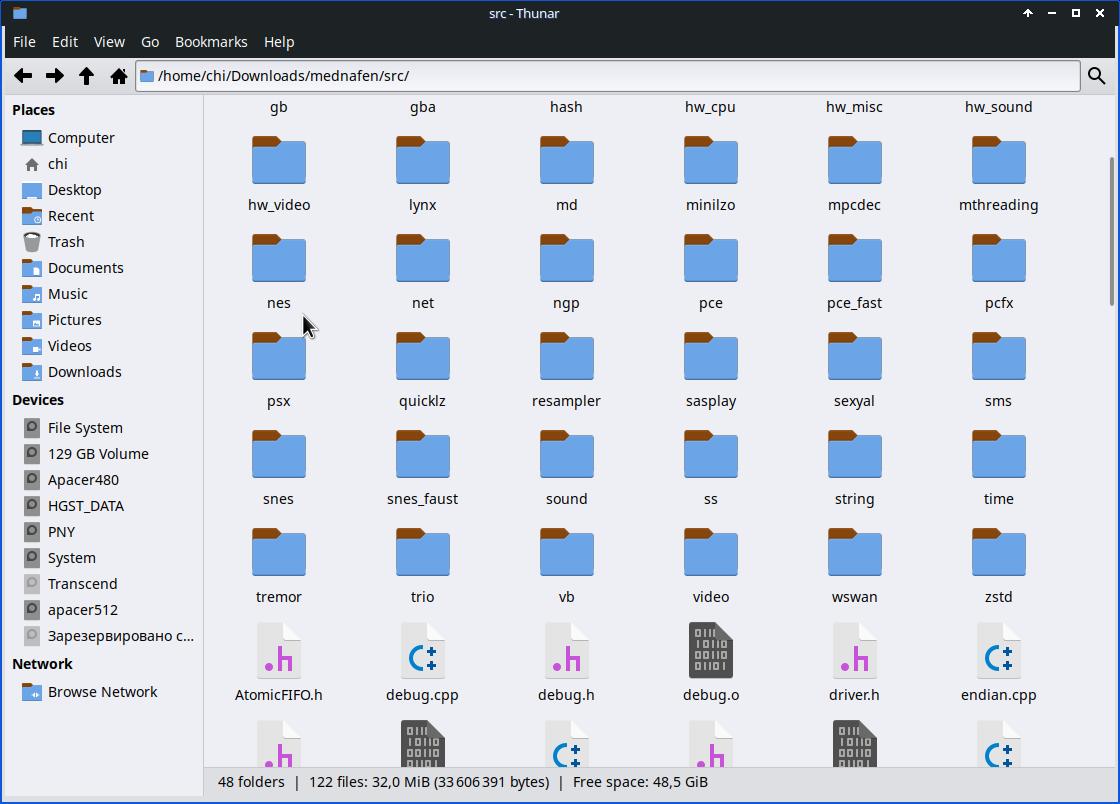Select the endian.cpp source file
The height and width of the screenshot is (804, 1120).
(x=998, y=651)
